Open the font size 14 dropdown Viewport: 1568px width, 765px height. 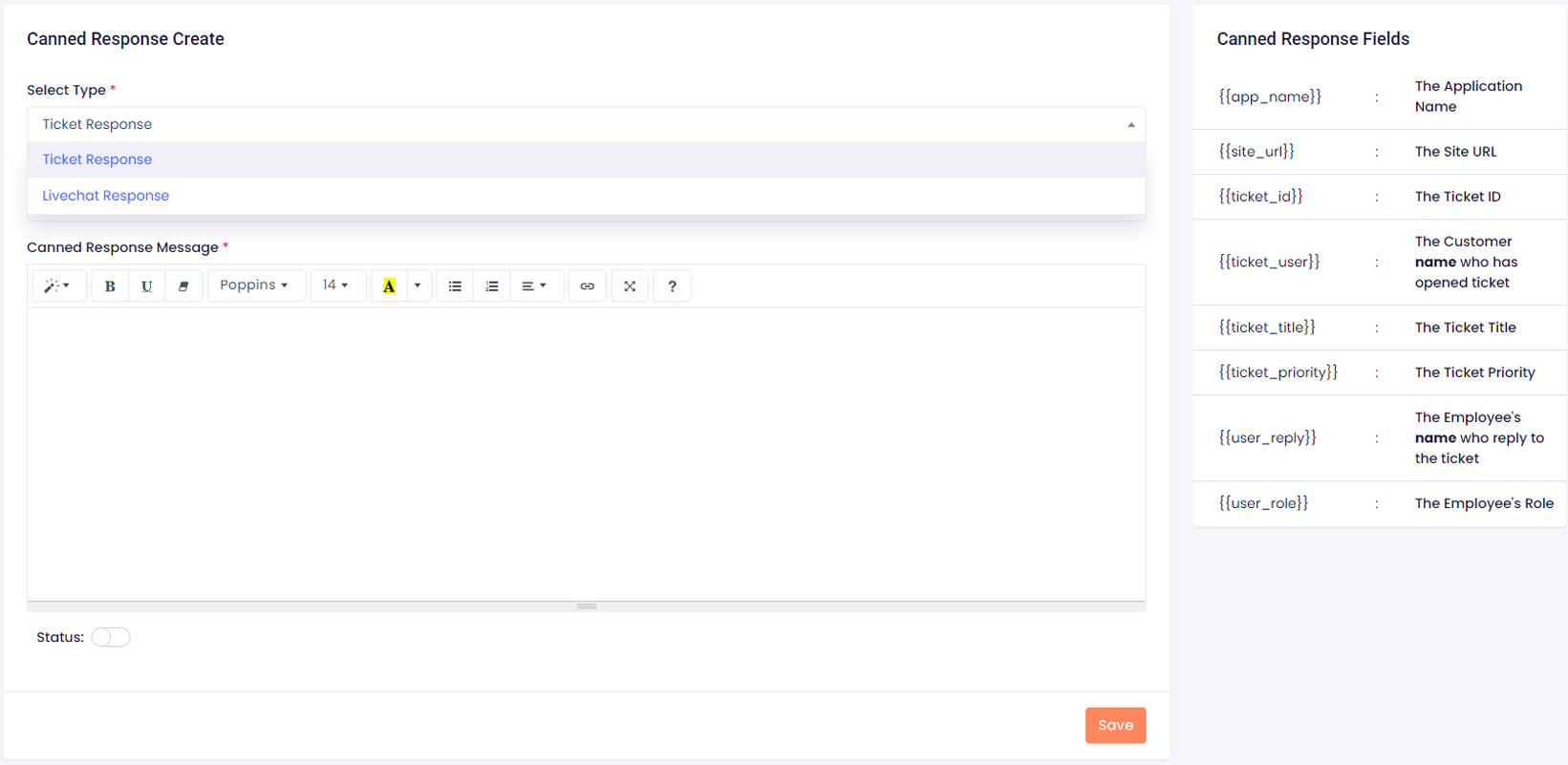pyautogui.click(x=335, y=286)
